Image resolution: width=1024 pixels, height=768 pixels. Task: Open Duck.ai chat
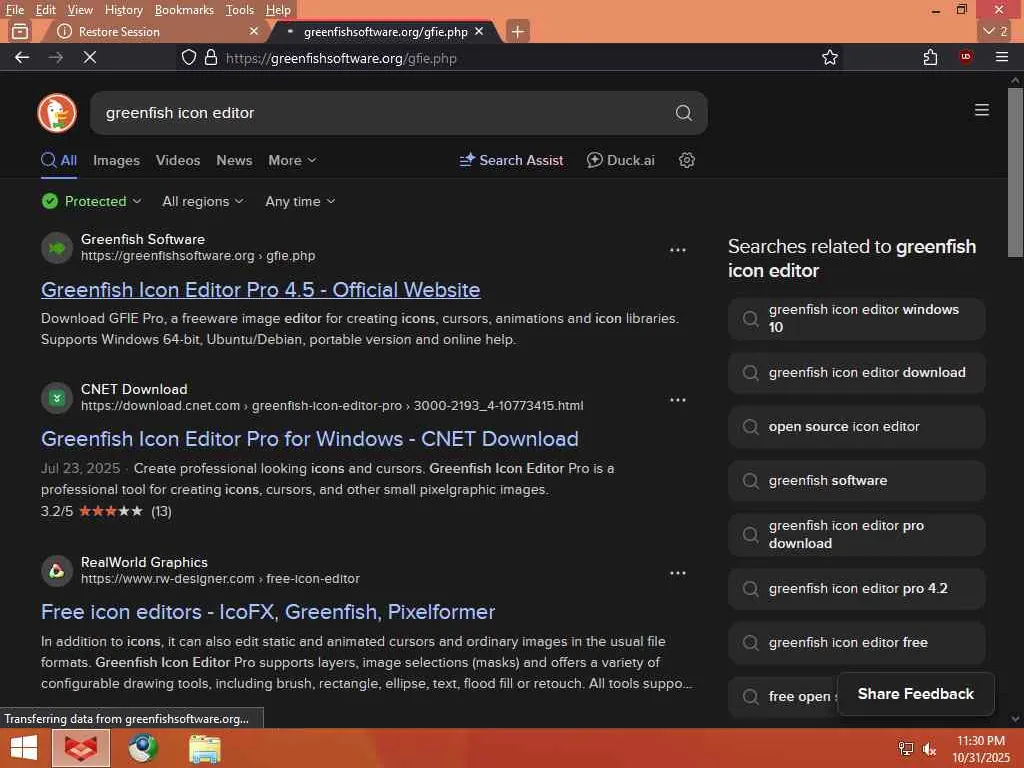[620, 160]
